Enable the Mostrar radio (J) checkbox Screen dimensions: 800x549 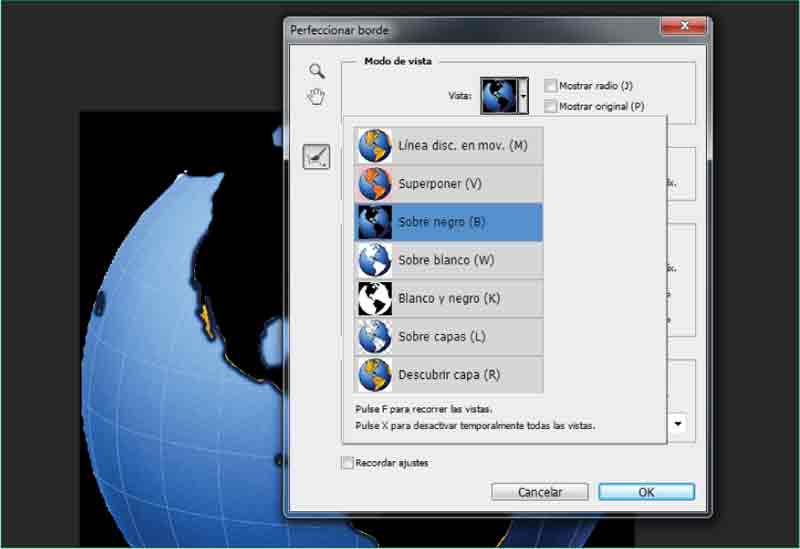550,86
